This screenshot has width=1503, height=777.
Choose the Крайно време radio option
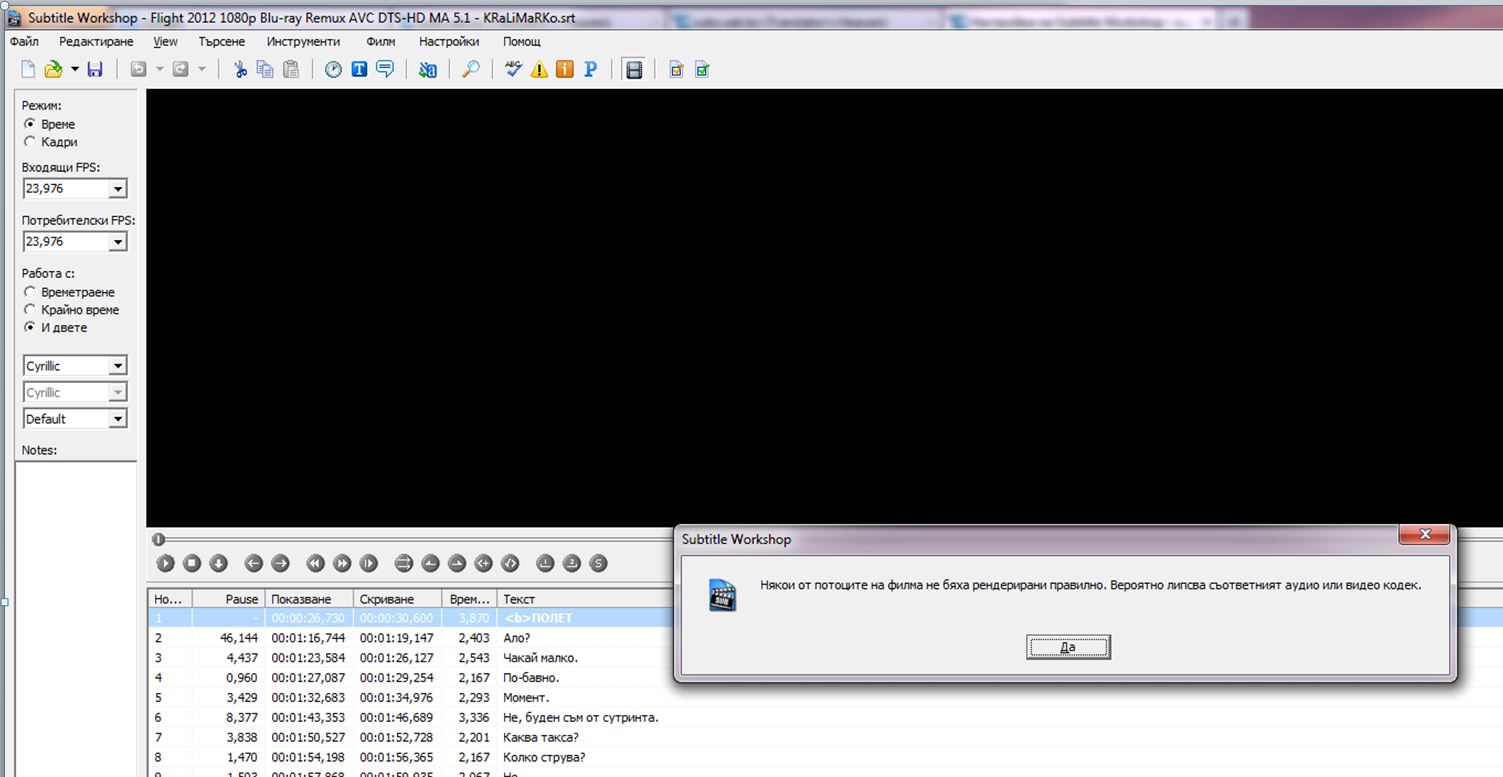(x=30, y=310)
